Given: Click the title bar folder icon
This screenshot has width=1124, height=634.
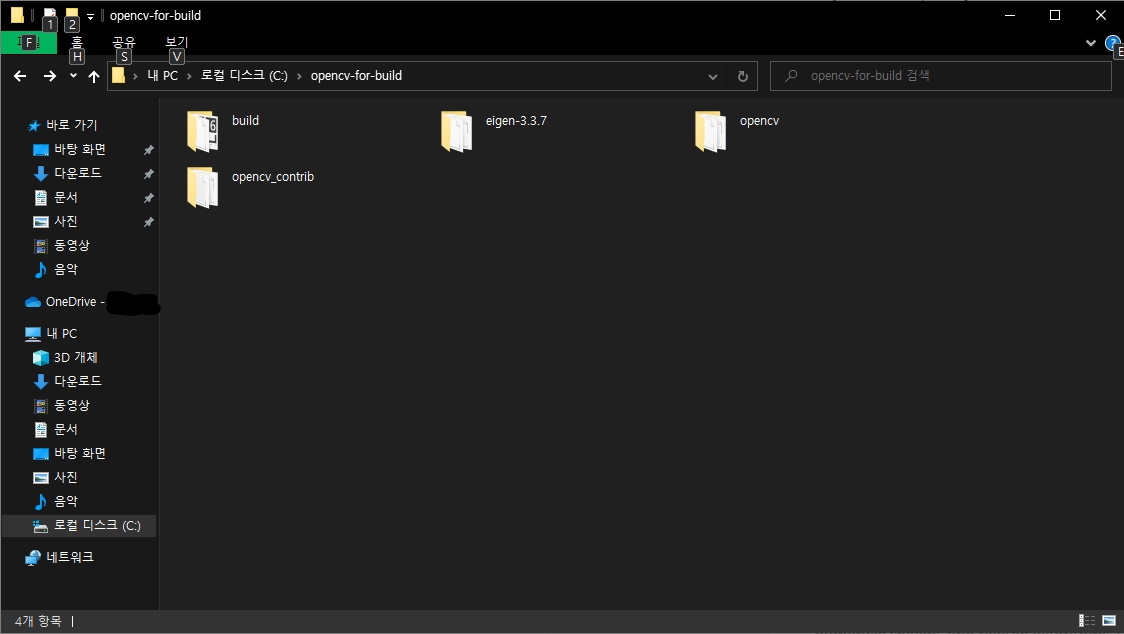Looking at the screenshot, I should tap(17, 15).
